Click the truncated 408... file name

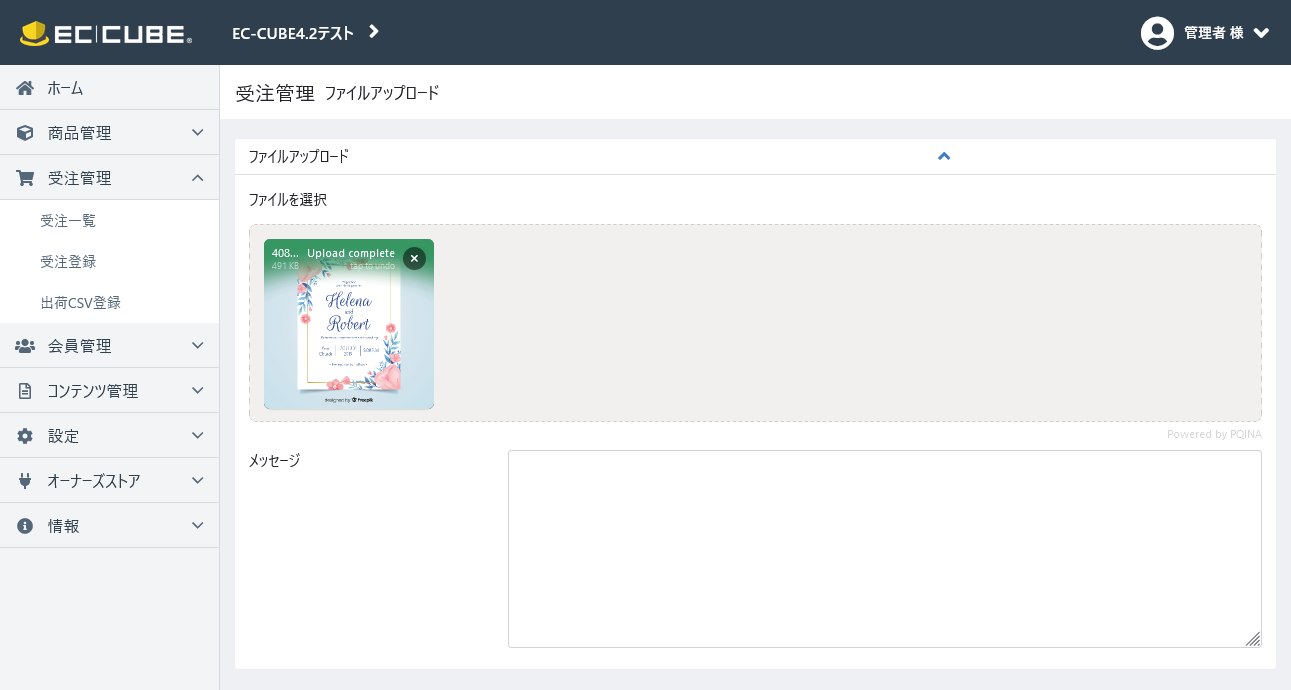coord(285,253)
